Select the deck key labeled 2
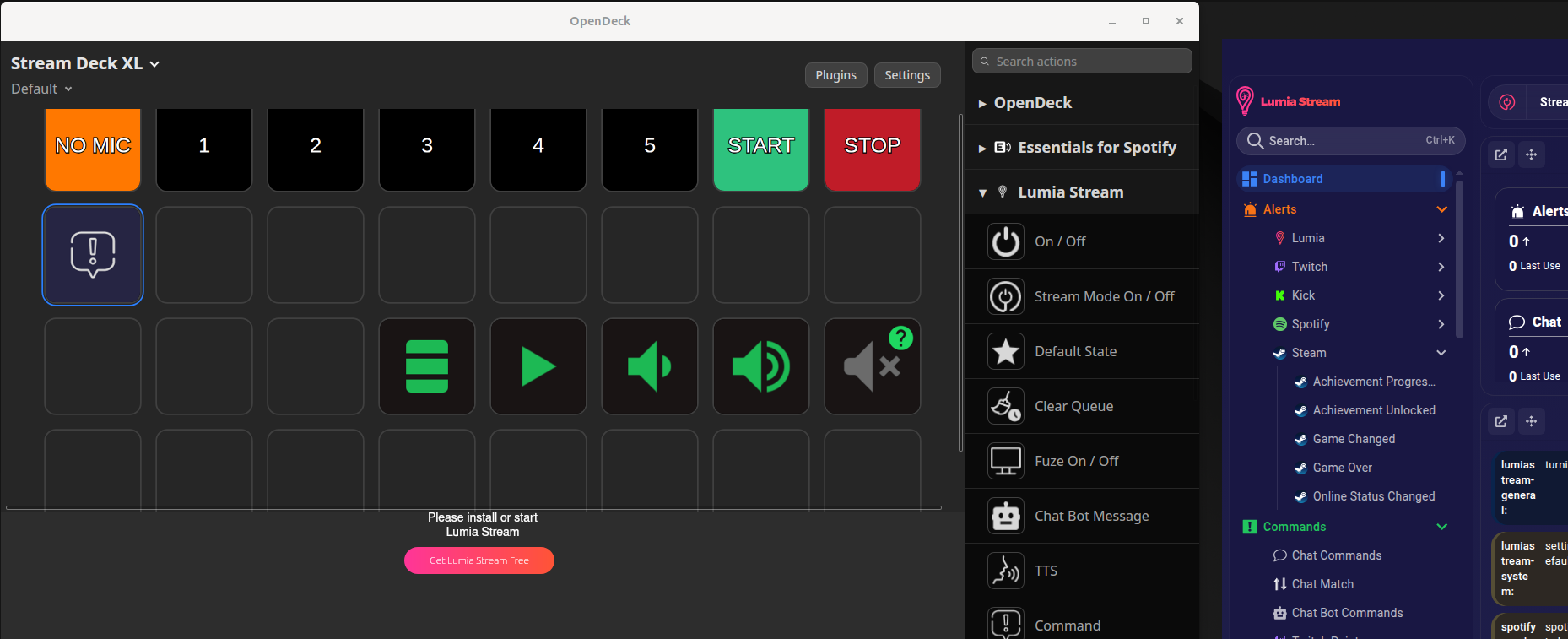 click(316, 149)
